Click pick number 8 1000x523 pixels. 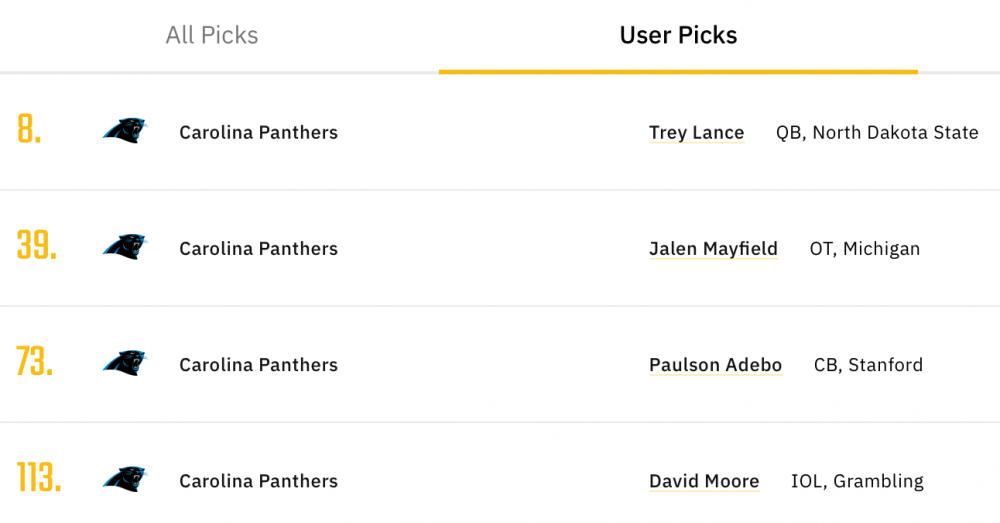[x=30, y=131]
